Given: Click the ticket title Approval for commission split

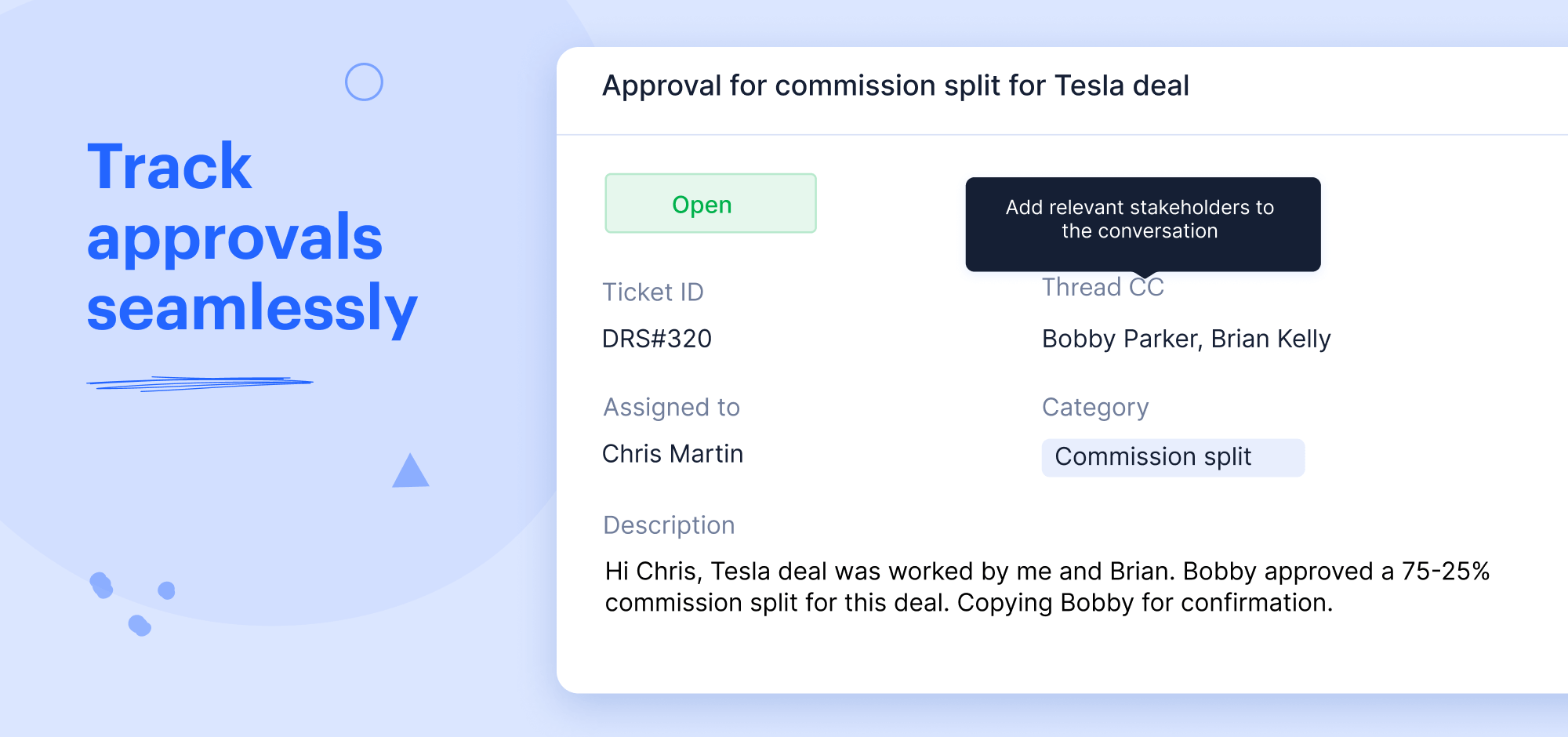Looking at the screenshot, I should (895, 85).
